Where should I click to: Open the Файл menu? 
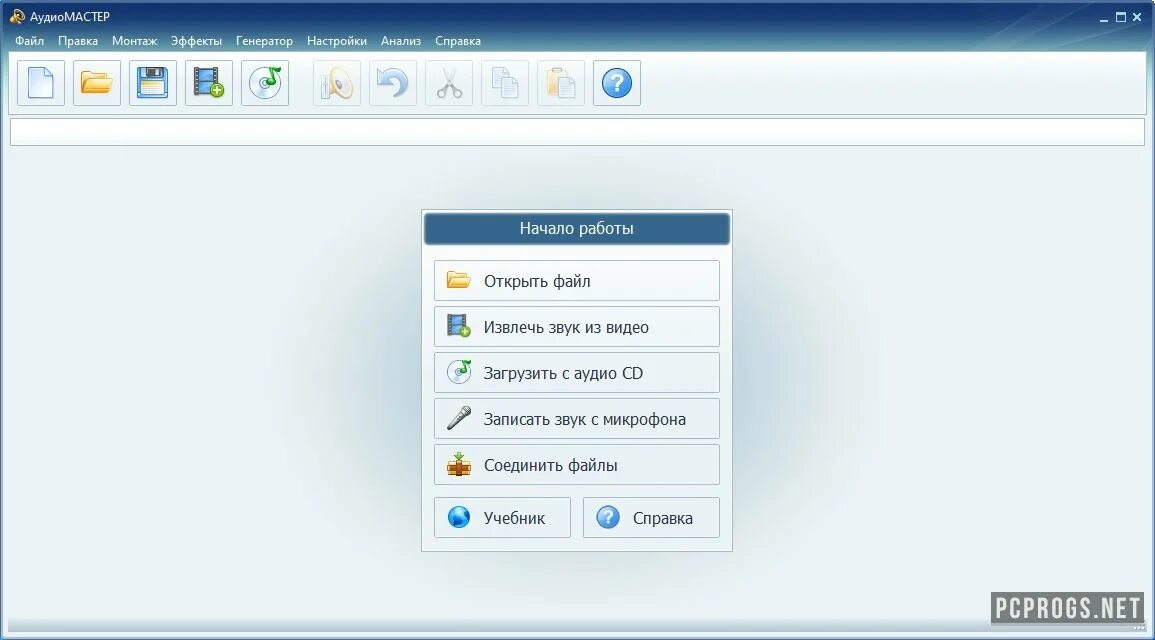pos(29,41)
